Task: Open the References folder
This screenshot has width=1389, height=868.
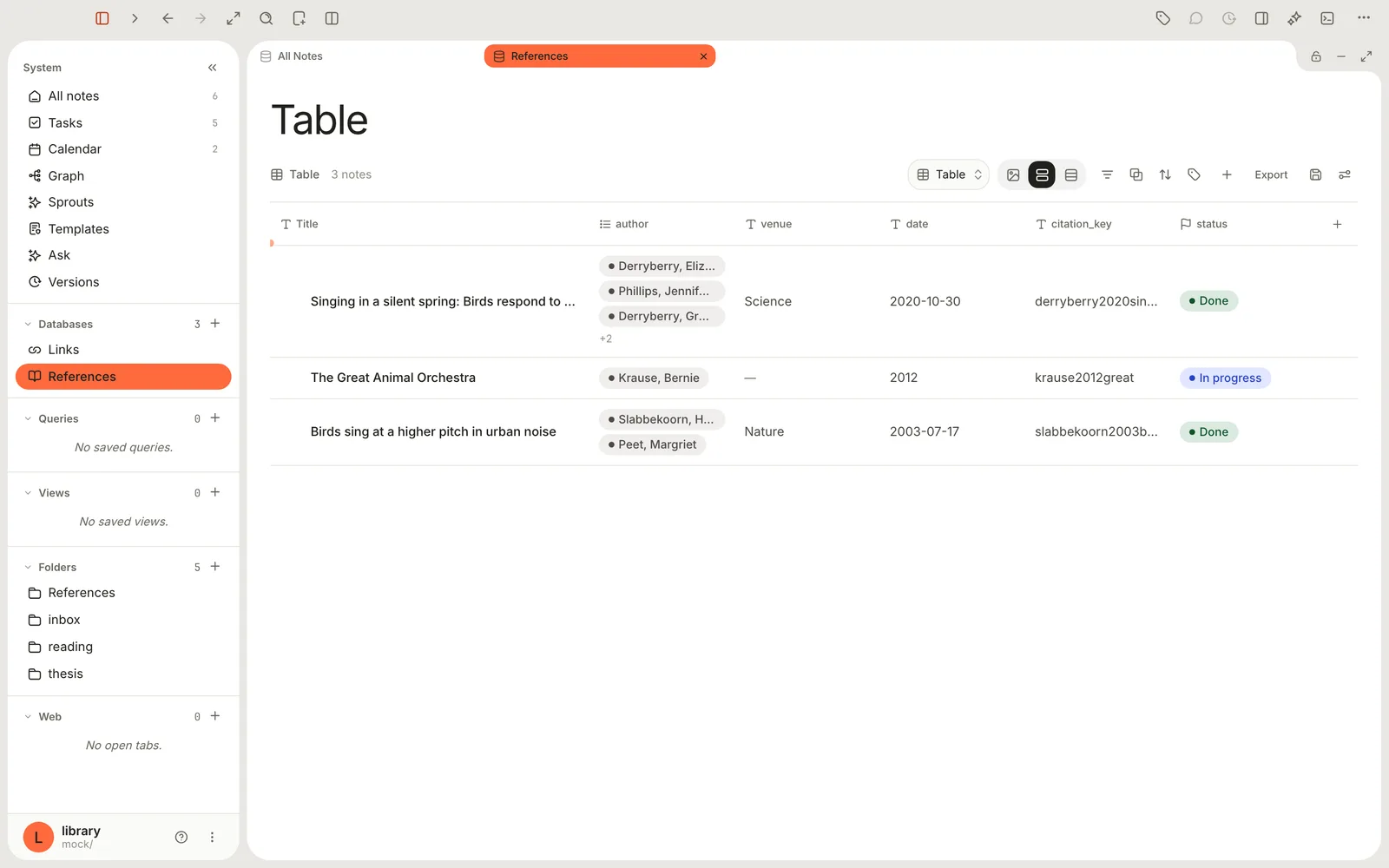Action: pyautogui.click(x=123, y=593)
